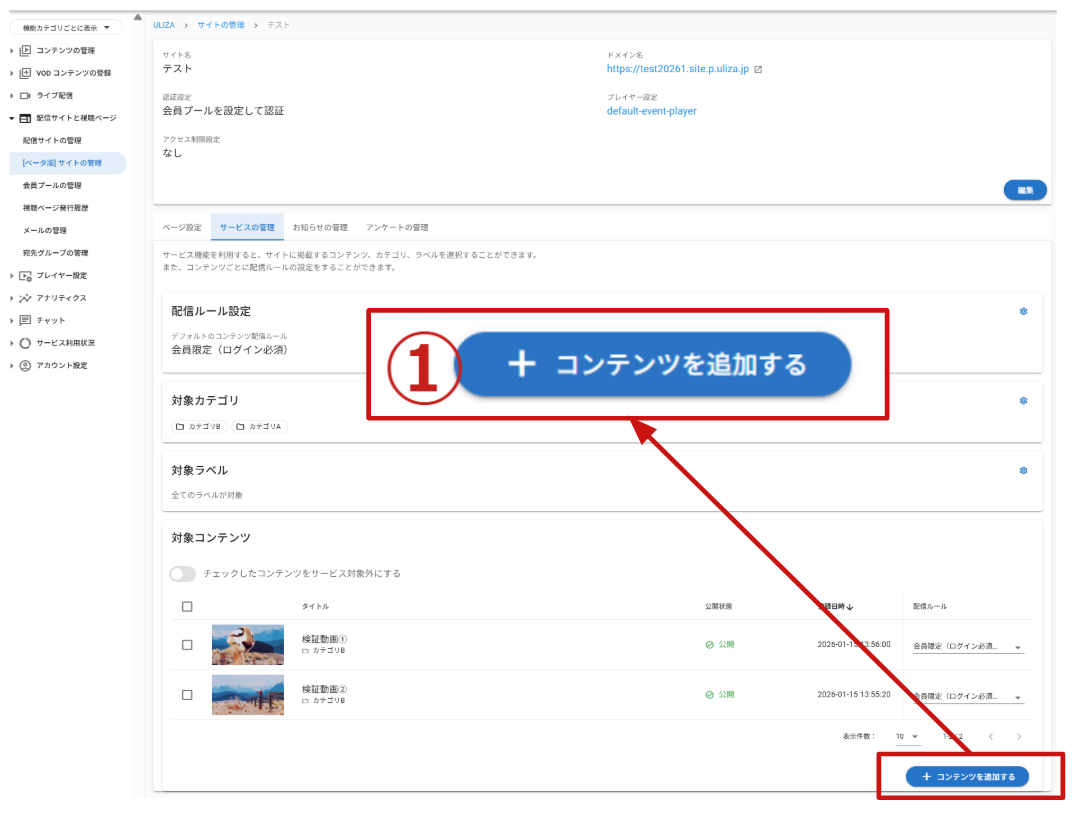Screen dimensions: 1087x814
Task: Open the default-event-player link
Action: (x=651, y=111)
